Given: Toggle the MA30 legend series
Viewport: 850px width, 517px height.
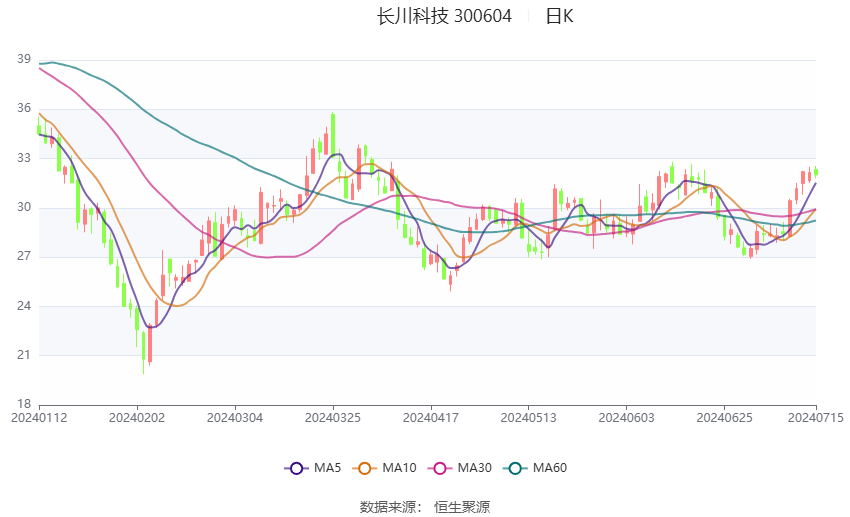Looking at the screenshot, I should [460, 468].
